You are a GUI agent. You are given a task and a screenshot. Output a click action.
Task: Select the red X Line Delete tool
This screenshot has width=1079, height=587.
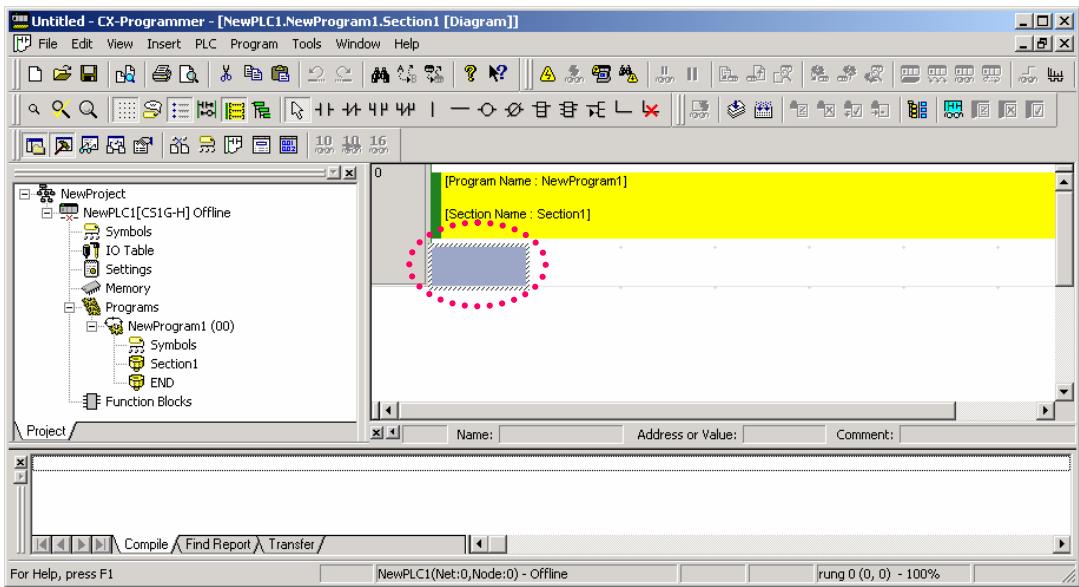click(650, 109)
